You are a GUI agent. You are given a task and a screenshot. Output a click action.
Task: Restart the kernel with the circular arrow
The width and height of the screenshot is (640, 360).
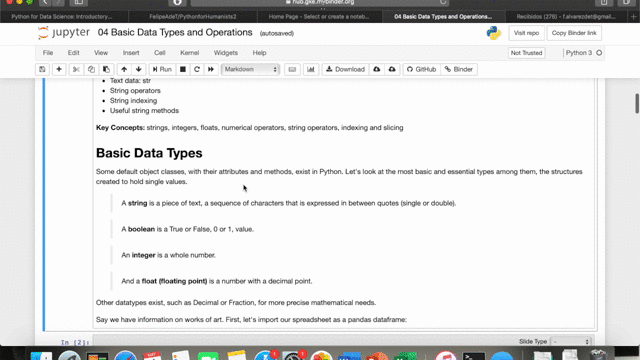click(197, 69)
